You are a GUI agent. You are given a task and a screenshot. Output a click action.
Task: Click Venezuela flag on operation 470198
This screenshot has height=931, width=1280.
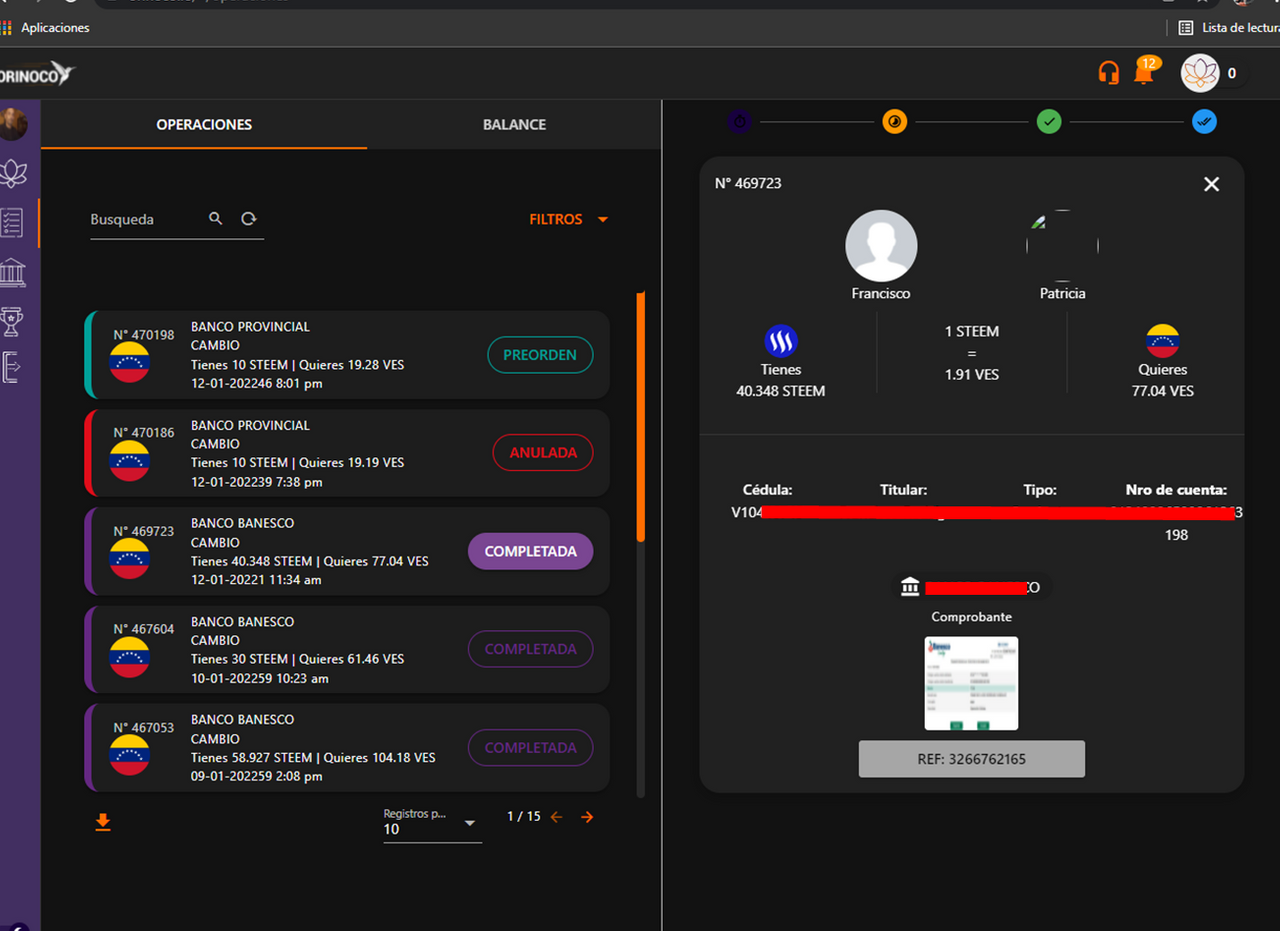coord(130,362)
